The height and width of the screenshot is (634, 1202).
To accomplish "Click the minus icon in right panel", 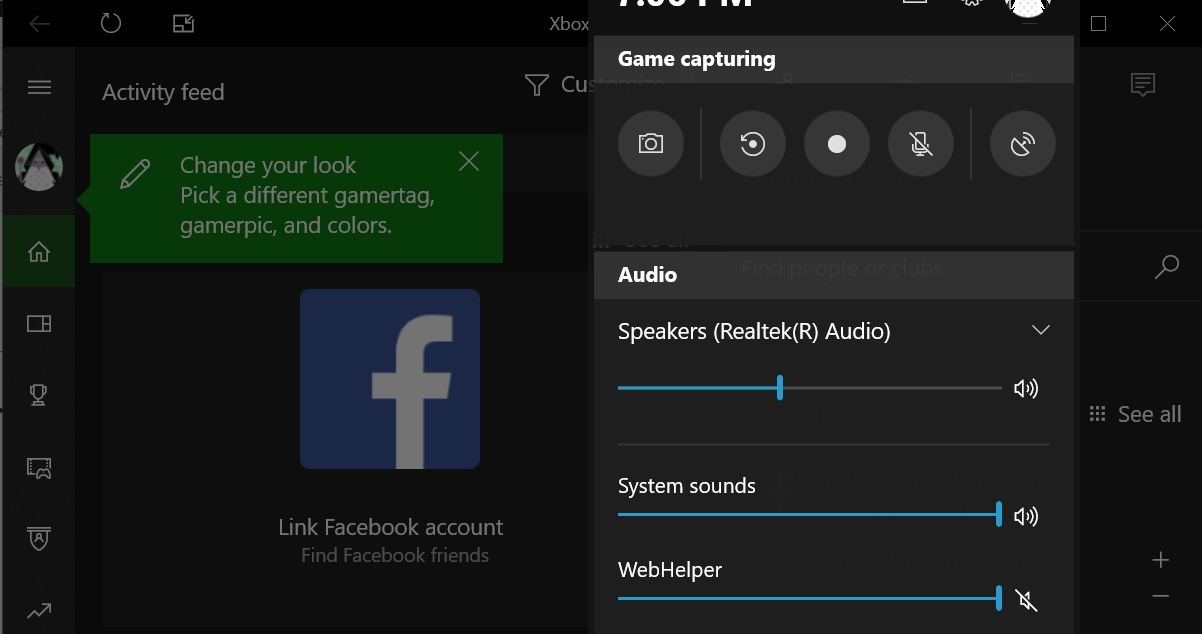I will tap(1160, 596).
